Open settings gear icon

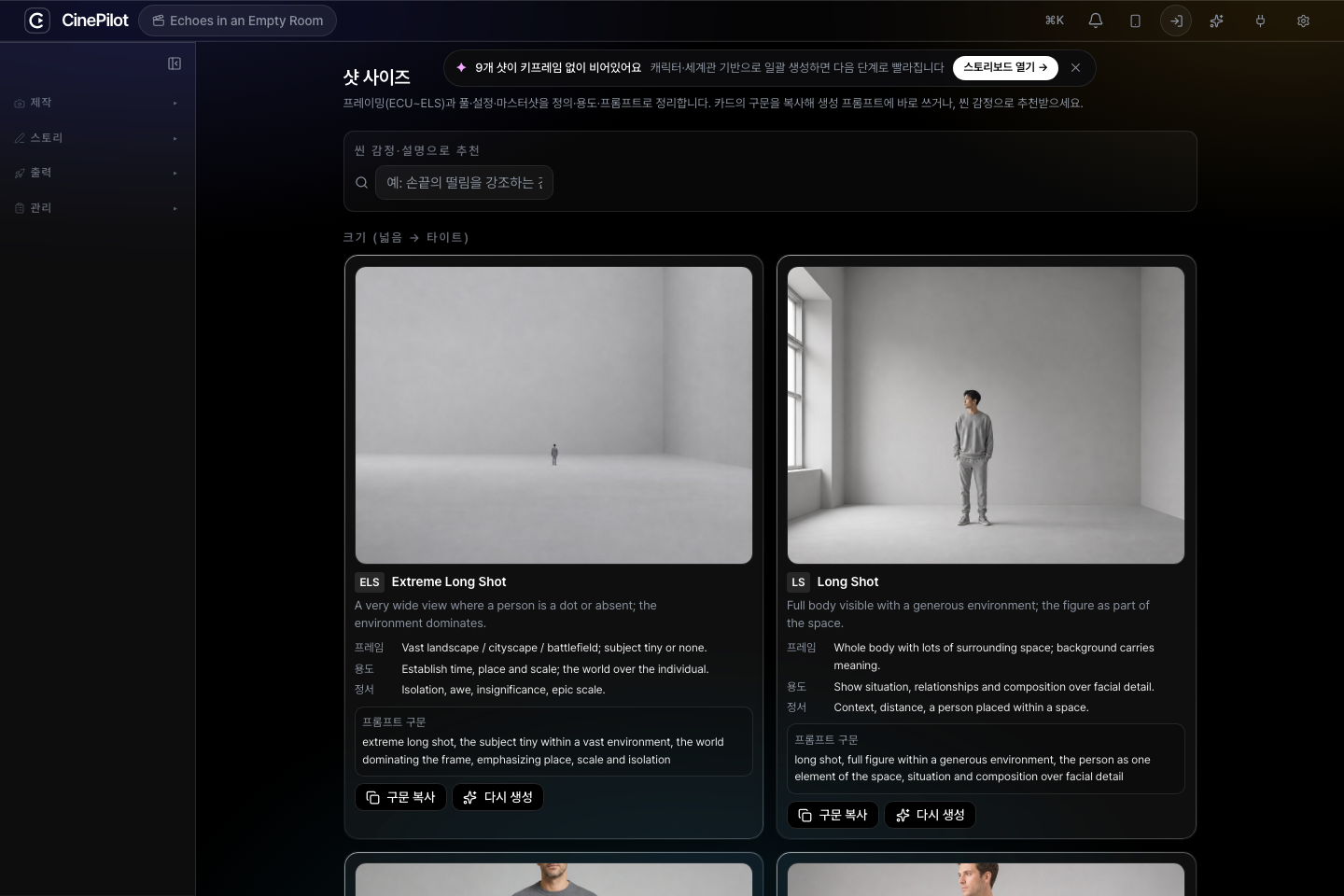point(1303,21)
